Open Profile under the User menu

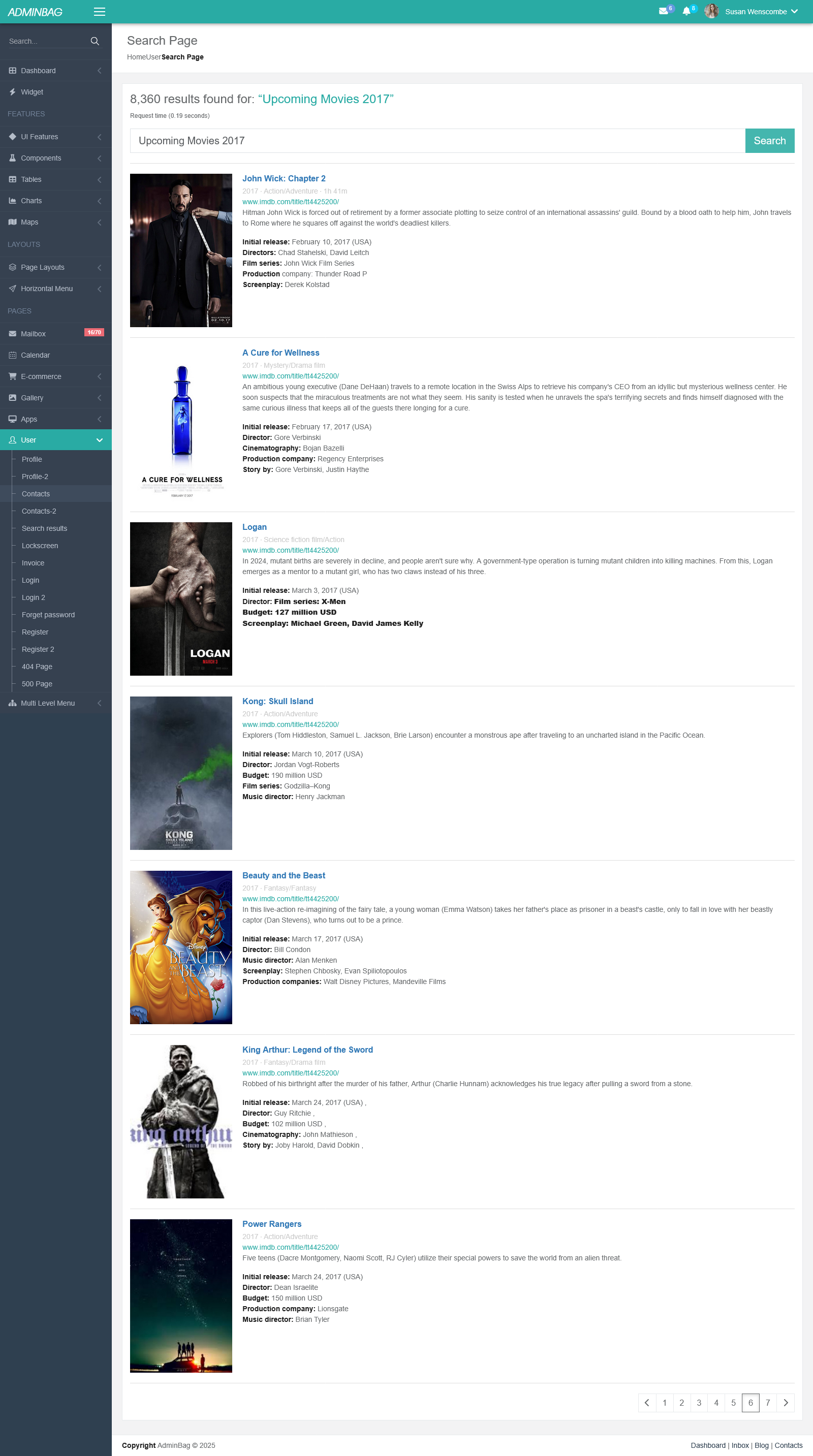[32, 460]
